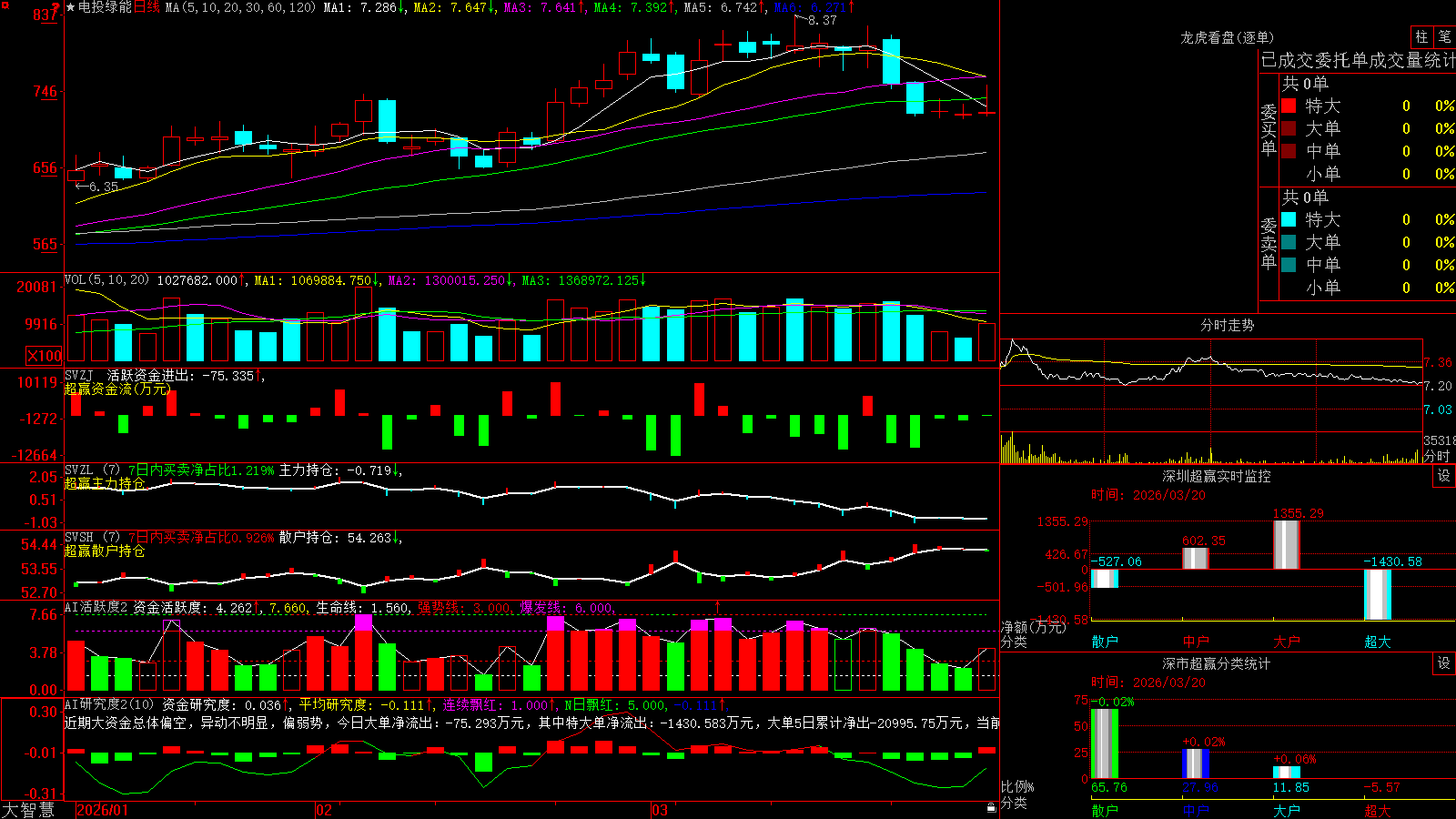The width and height of the screenshot is (1456, 819).
Task: Click the dark red 大单 buy-order swatch
Action: click(x=1289, y=128)
